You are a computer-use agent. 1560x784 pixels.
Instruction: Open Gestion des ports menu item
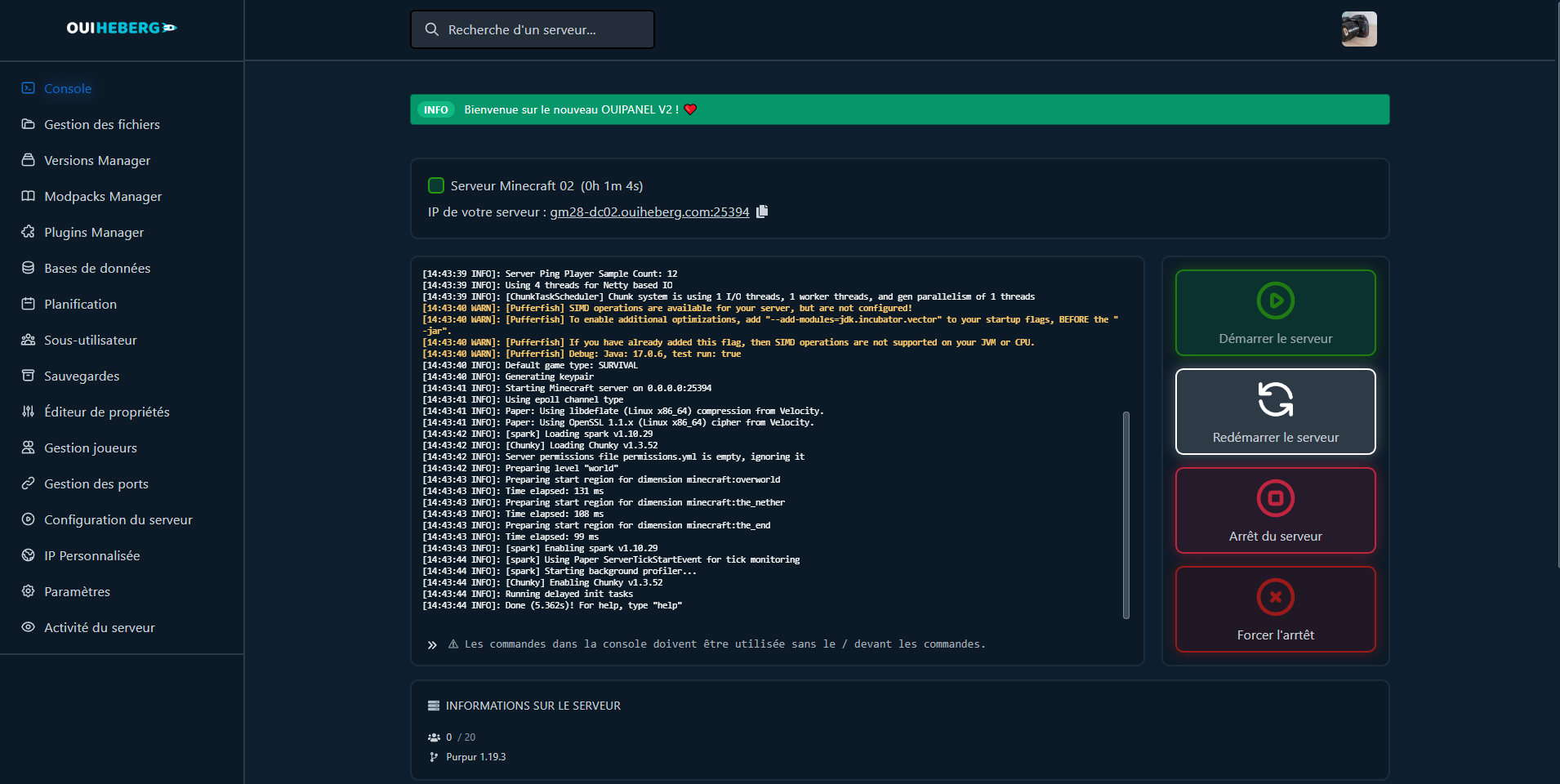pyautogui.click(x=96, y=483)
